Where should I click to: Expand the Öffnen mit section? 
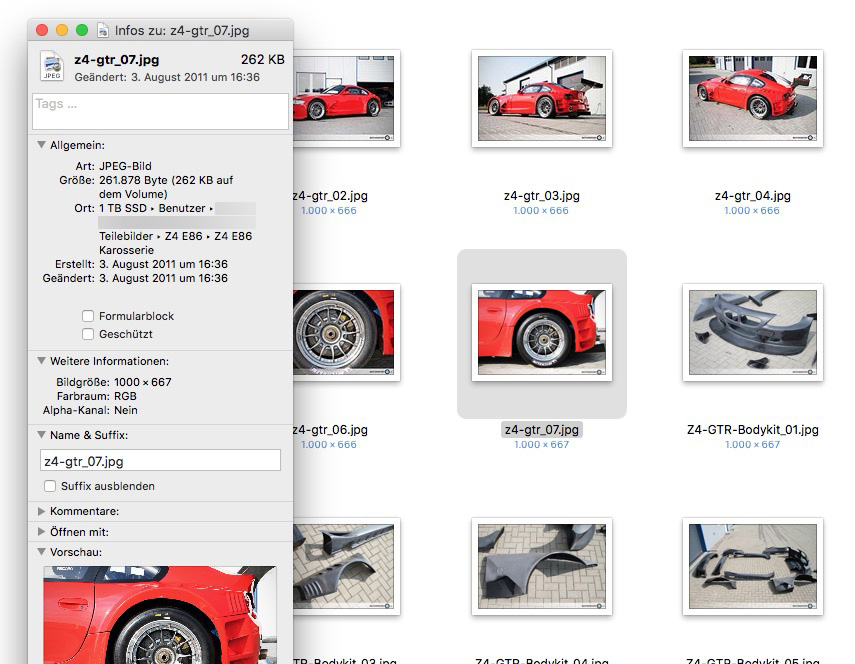(x=41, y=532)
